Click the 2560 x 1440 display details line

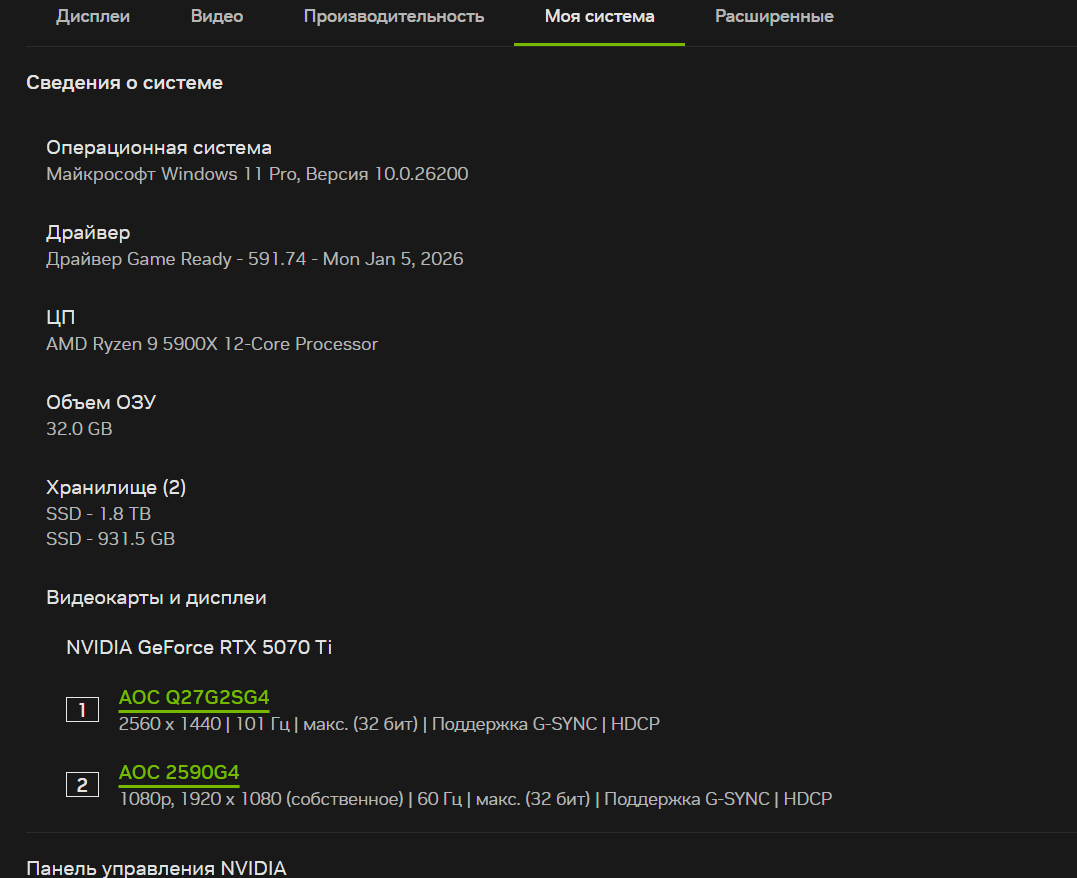coord(389,723)
